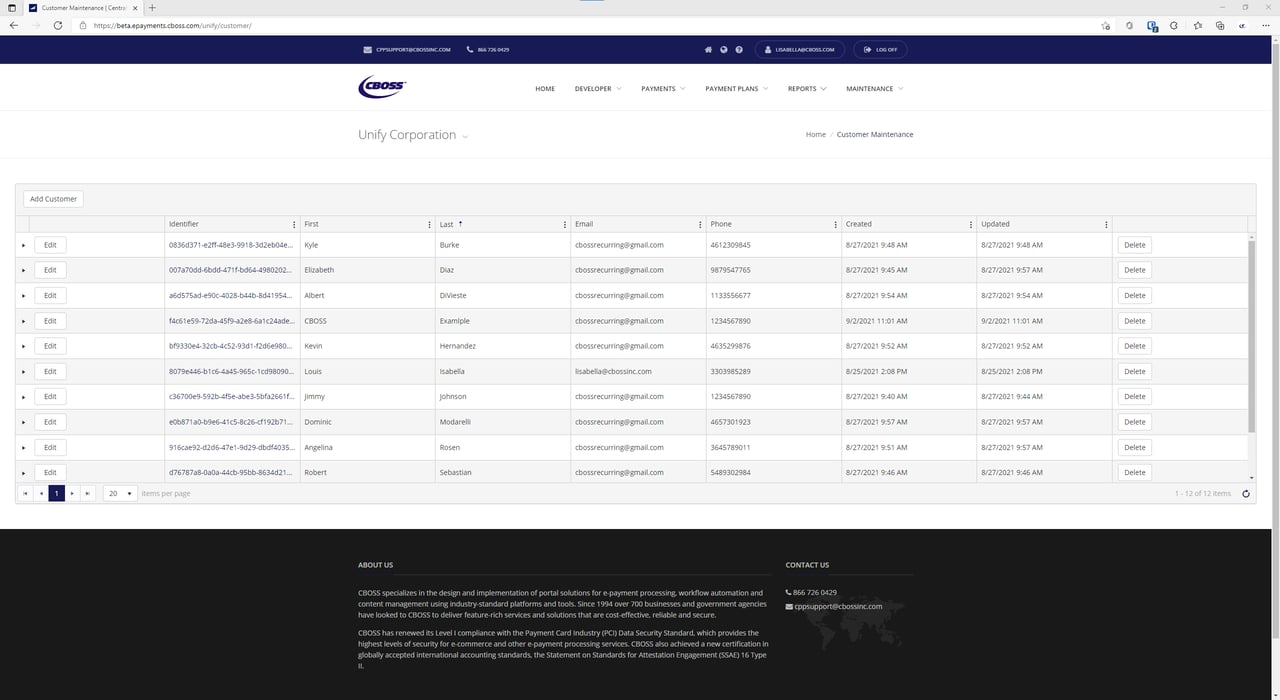The height and width of the screenshot is (700, 1280).
Task: Refresh the customer grid with the refresh icon
Action: [x=1245, y=493]
